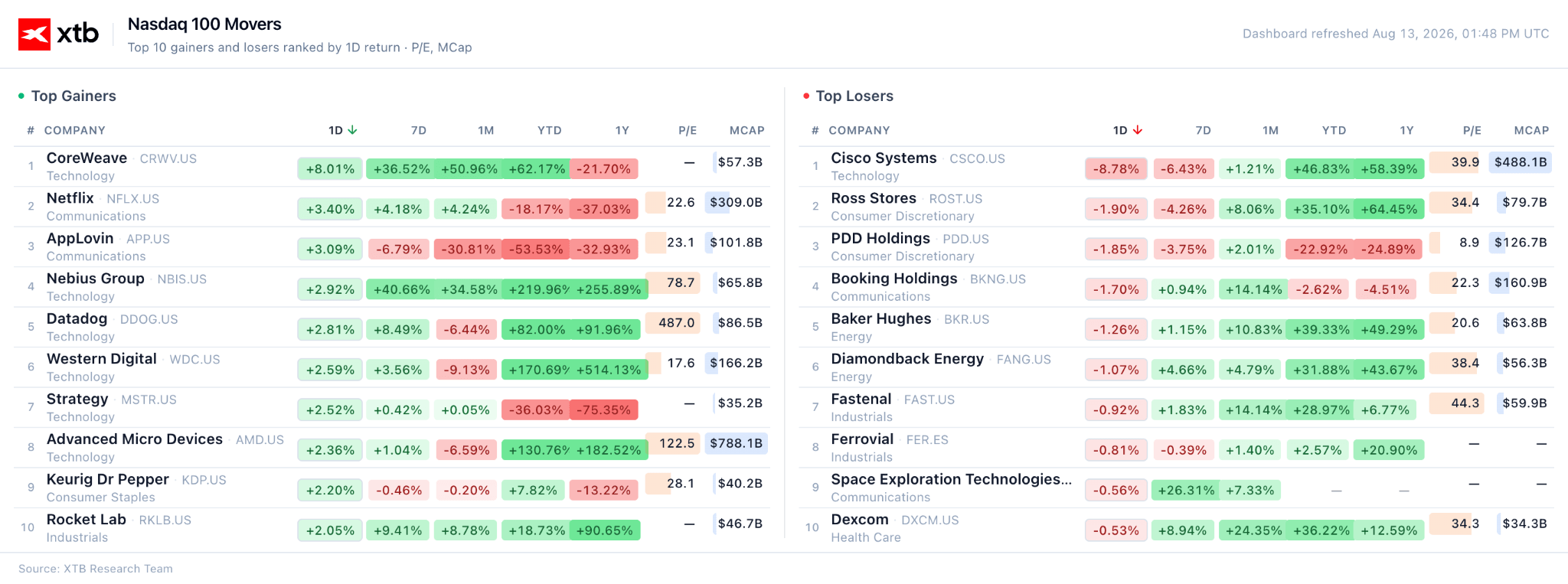Click CoreWeave's +8.01% 1D return
The width and height of the screenshot is (1568, 584).
331,169
